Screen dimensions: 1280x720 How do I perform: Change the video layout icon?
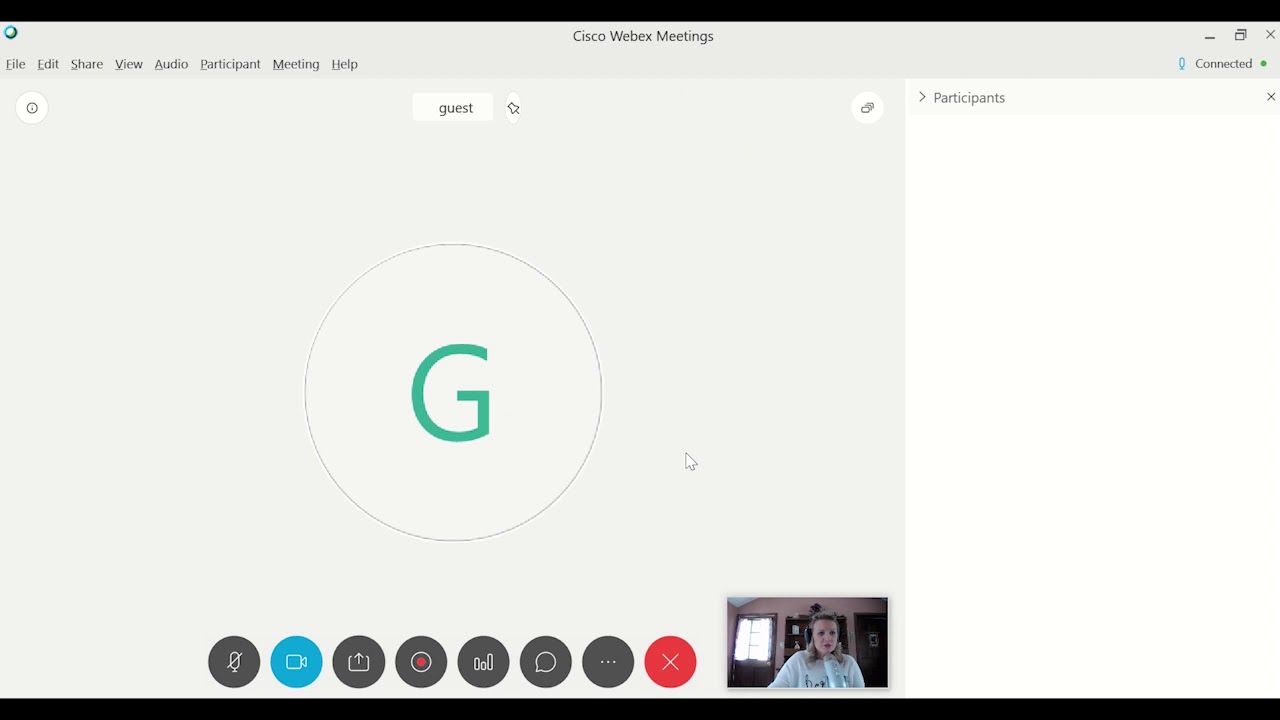pos(867,108)
